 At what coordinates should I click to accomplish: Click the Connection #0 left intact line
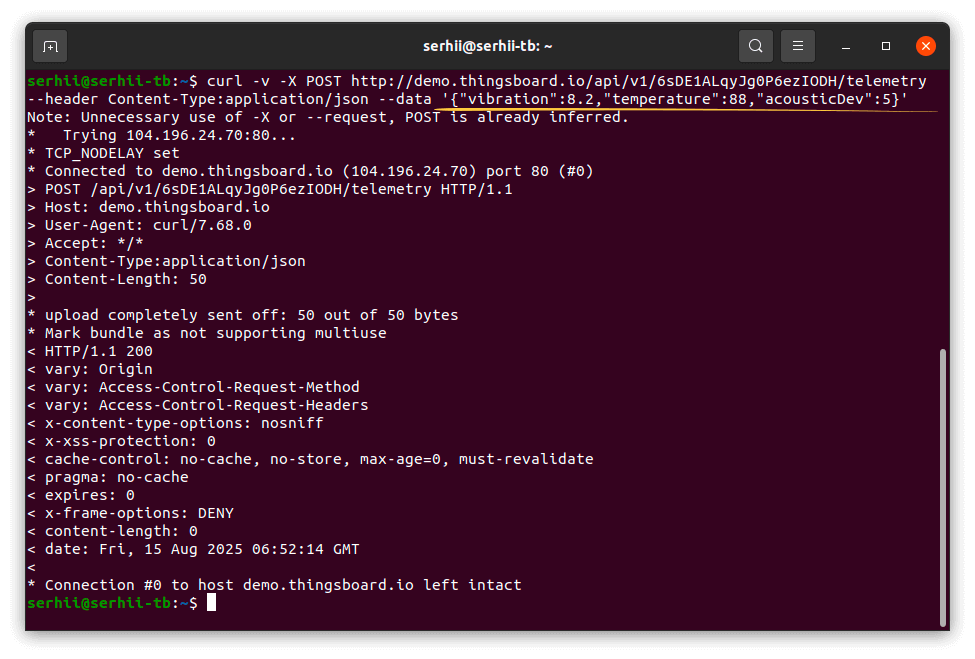tap(283, 585)
